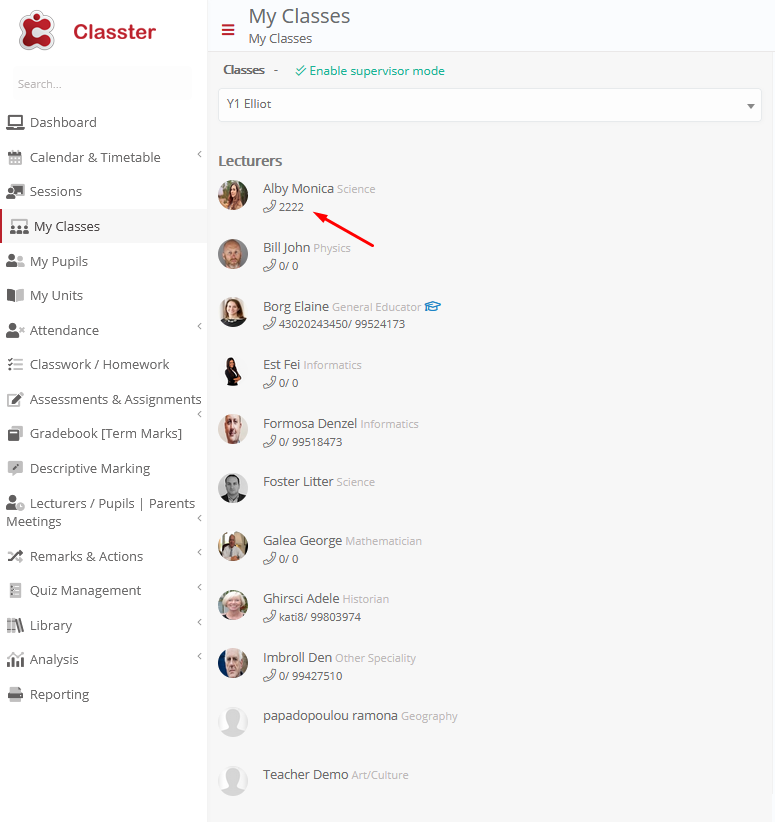Click the Assessments & Assignments edit icon

click(x=15, y=399)
